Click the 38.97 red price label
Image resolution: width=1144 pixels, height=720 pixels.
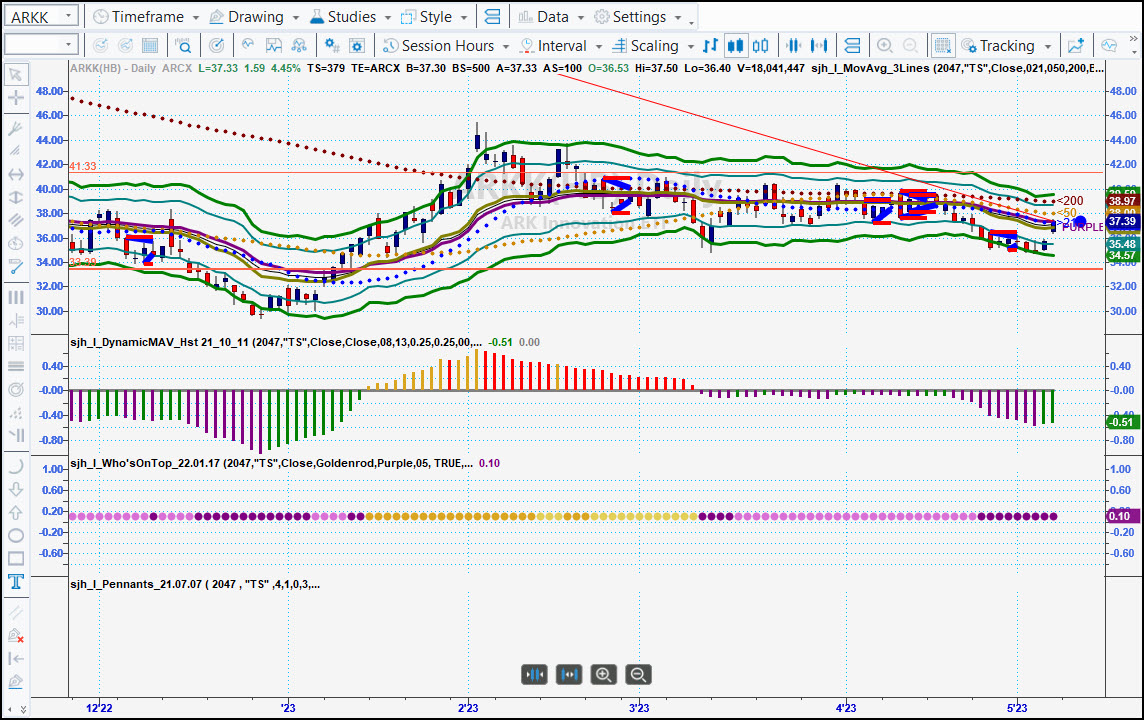click(x=1122, y=201)
